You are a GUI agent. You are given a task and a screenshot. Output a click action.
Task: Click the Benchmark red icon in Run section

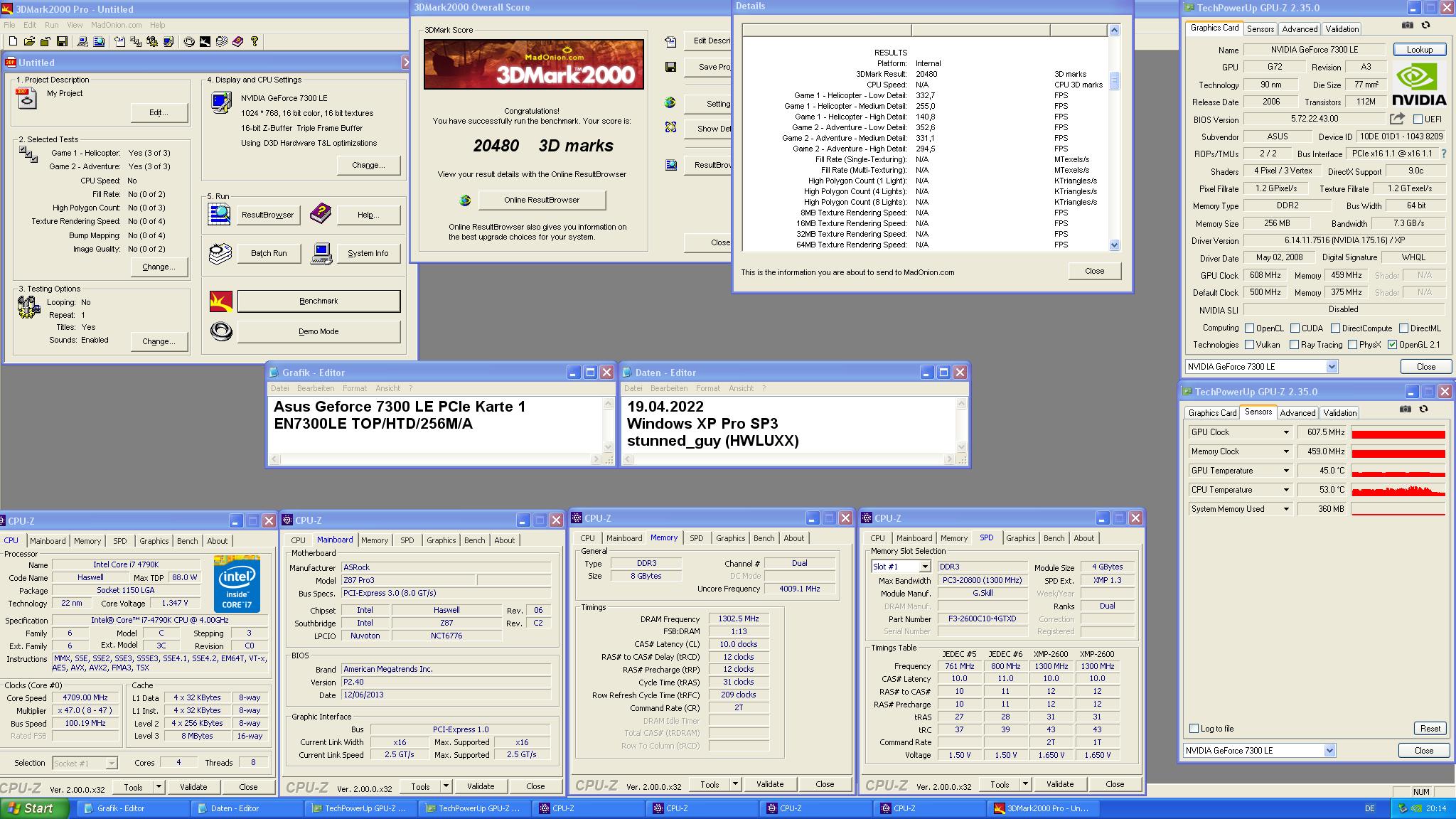click(x=221, y=301)
